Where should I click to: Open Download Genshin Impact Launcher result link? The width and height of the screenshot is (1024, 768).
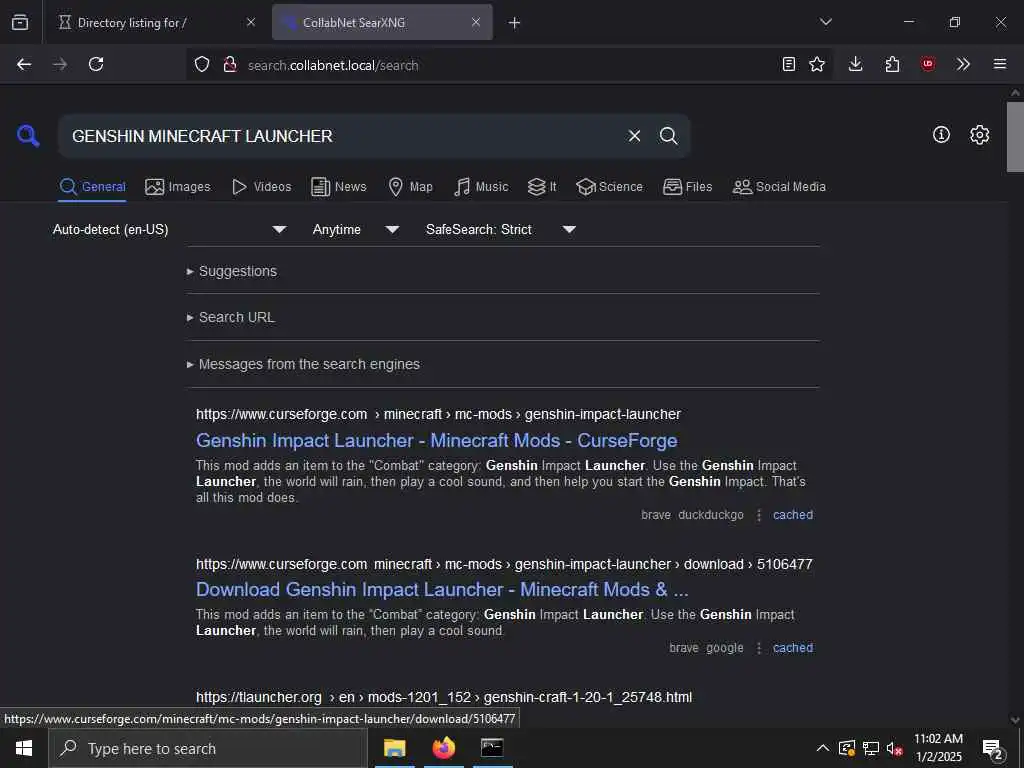click(x=442, y=589)
